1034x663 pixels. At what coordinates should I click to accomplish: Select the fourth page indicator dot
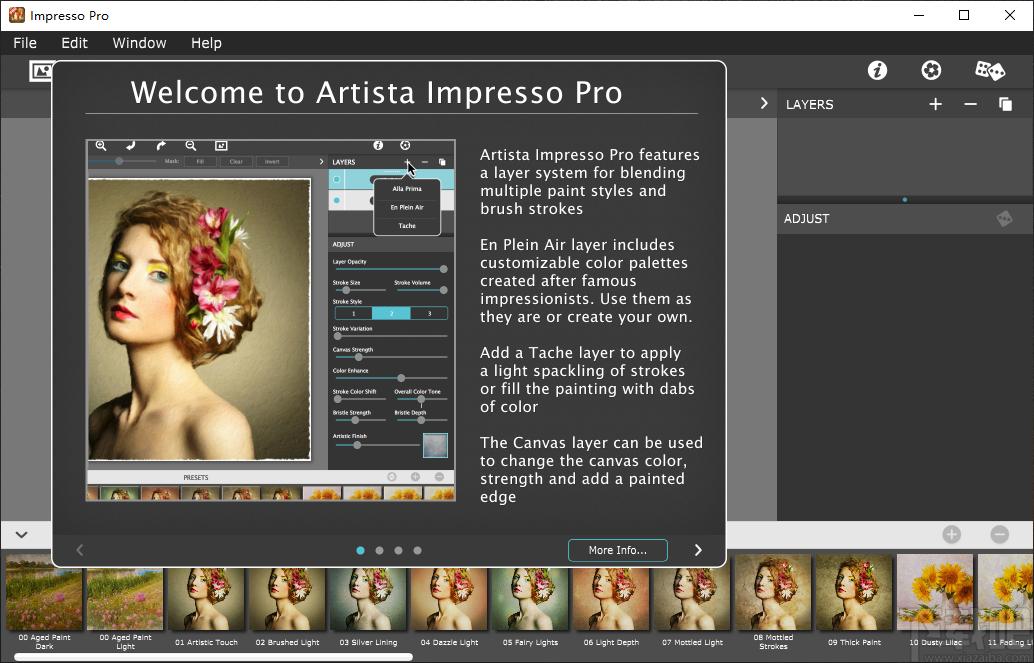pyautogui.click(x=417, y=550)
